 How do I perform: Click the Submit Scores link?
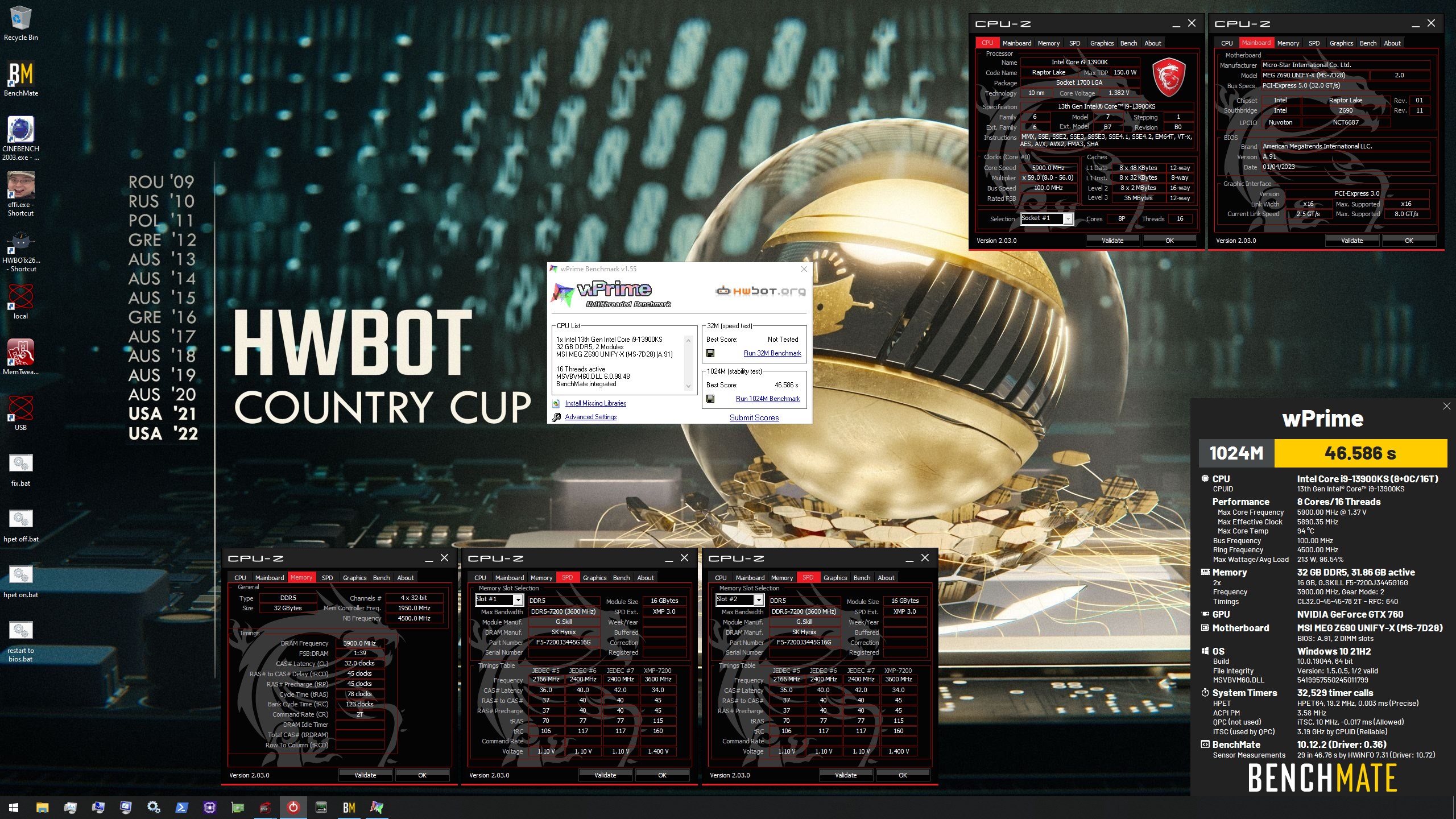(754, 417)
